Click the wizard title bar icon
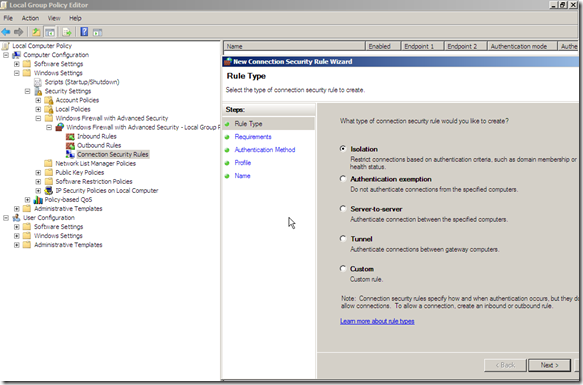This screenshot has height=385, width=583. coord(228,61)
